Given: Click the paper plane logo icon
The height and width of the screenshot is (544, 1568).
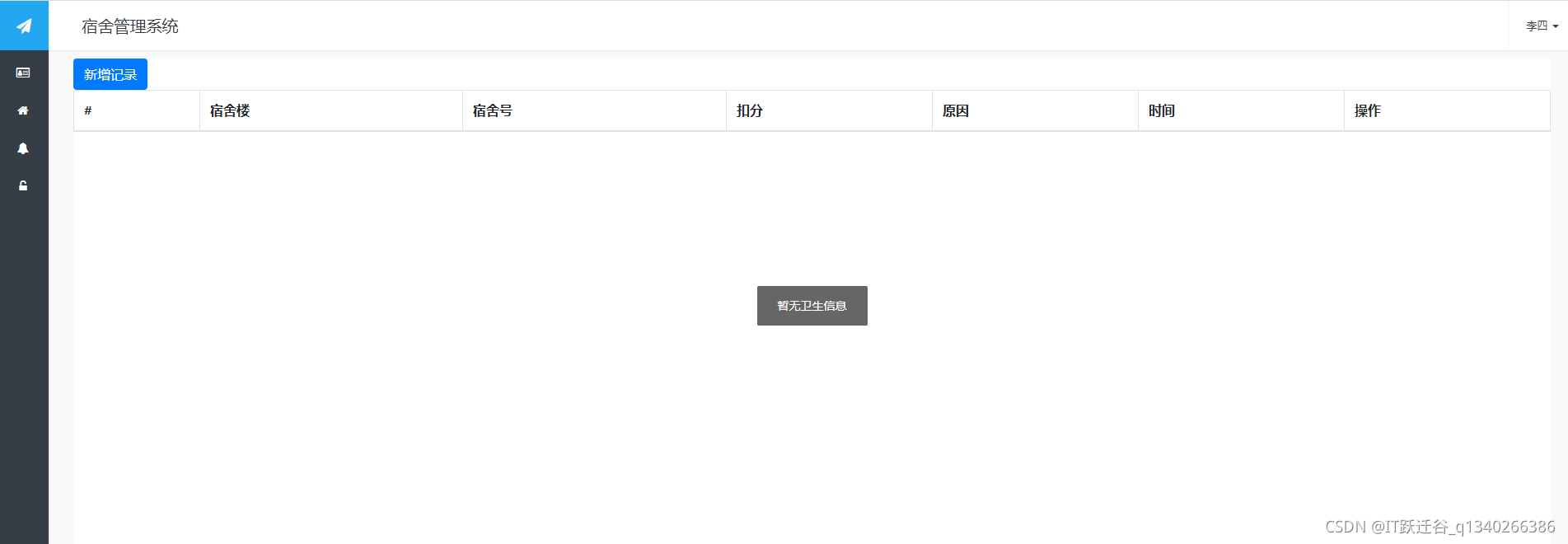Looking at the screenshot, I should coord(24,26).
